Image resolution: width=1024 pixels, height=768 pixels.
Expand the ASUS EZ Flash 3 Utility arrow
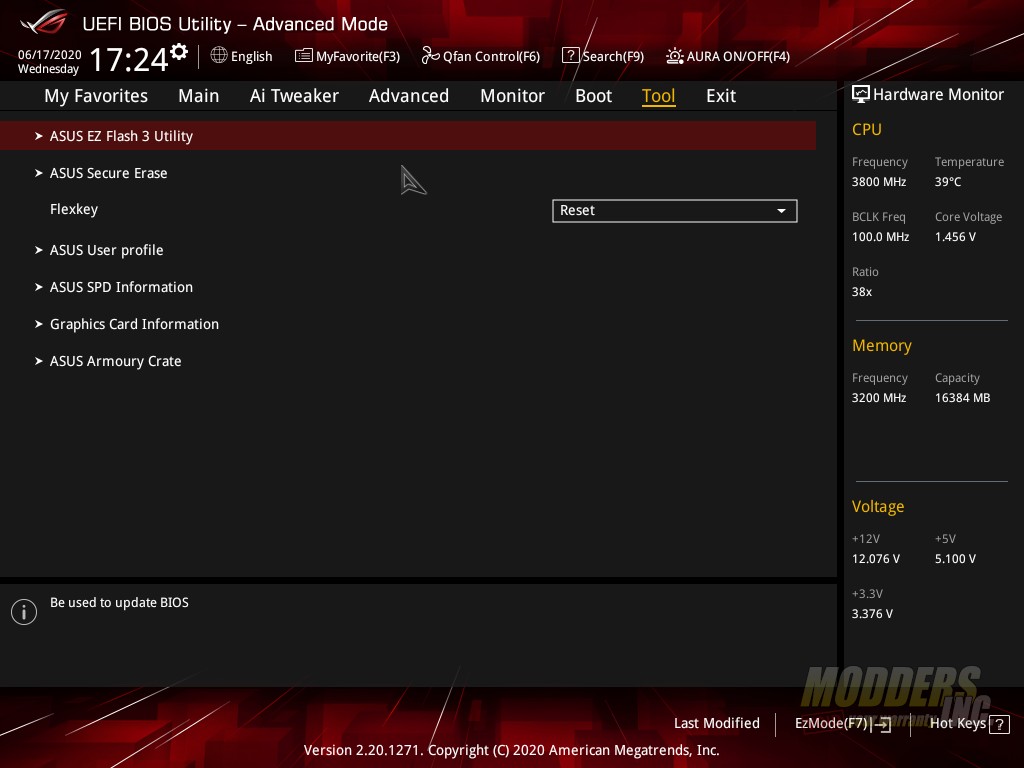39,136
